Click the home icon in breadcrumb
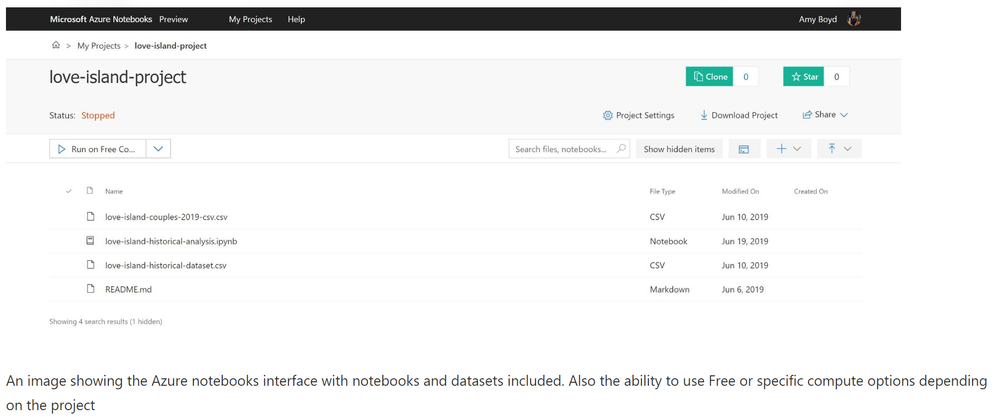Screen dimensions: 999x417 pos(56,46)
